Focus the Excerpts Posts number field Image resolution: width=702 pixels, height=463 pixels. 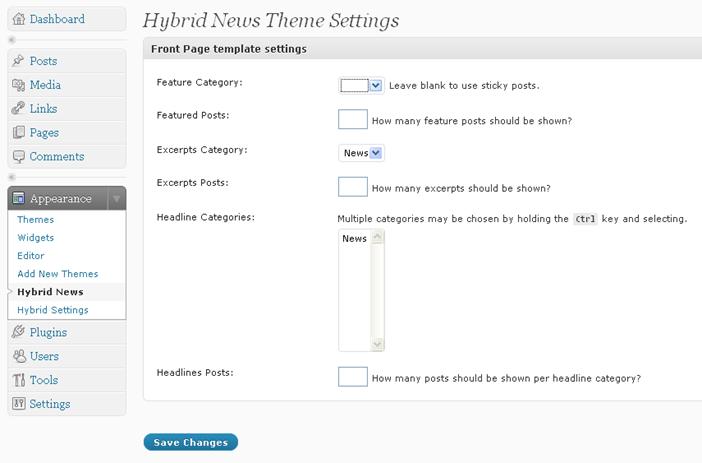click(x=353, y=187)
